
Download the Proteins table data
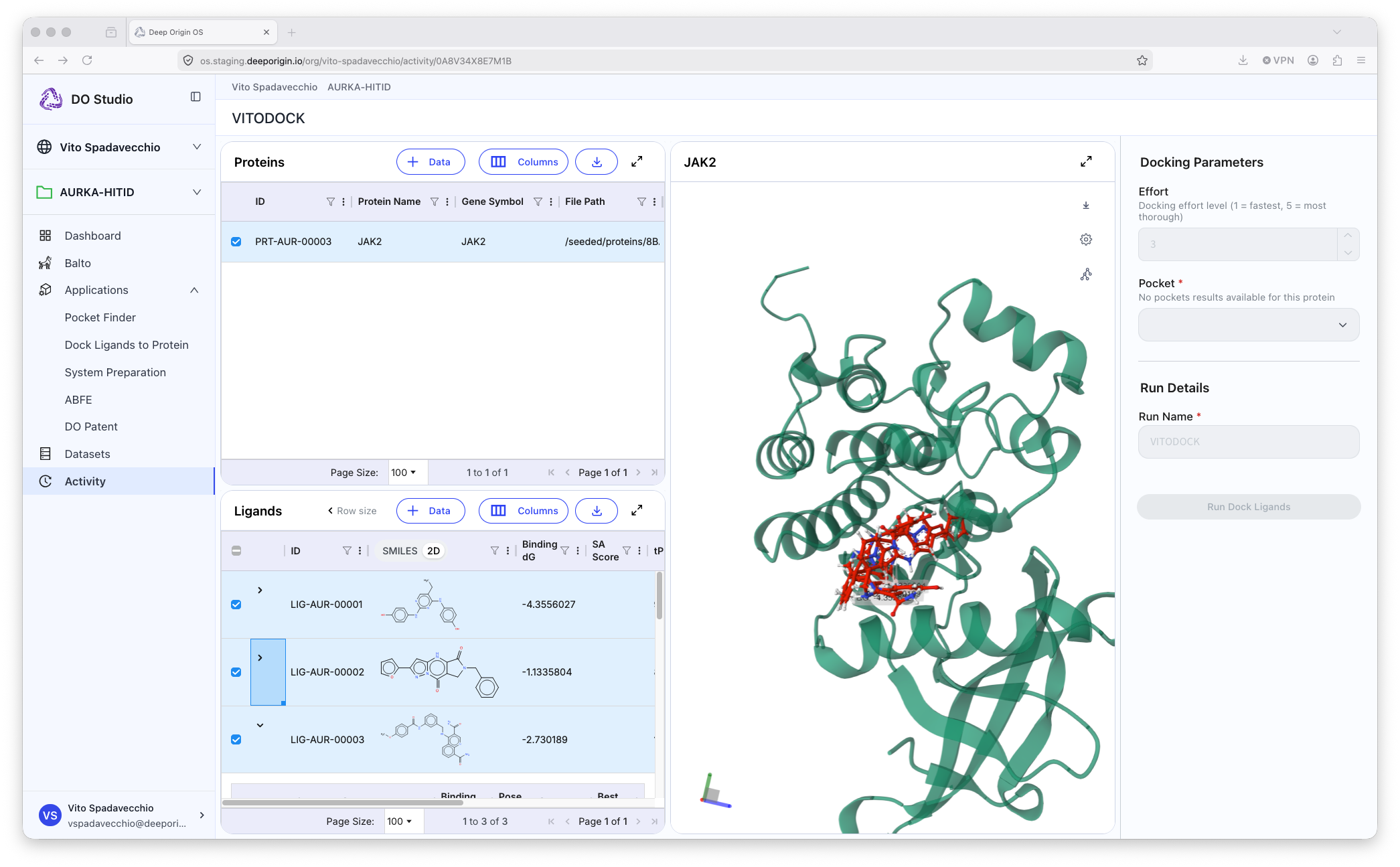pos(597,162)
